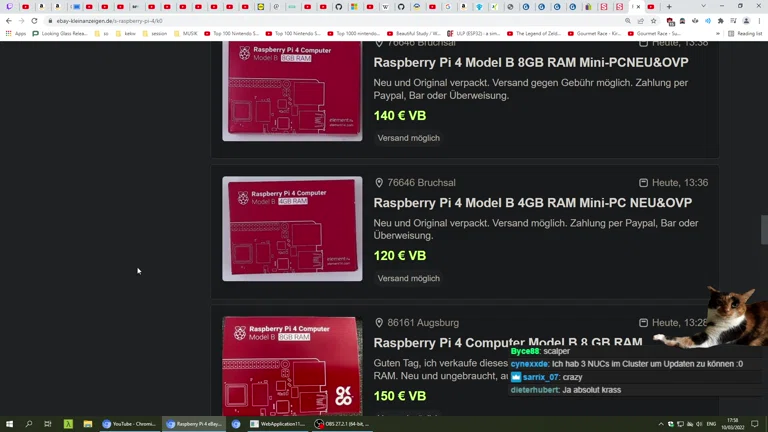
Task: Click the Heute, 13:36 date of 4GB listing
Action: click(x=680, y=183)
